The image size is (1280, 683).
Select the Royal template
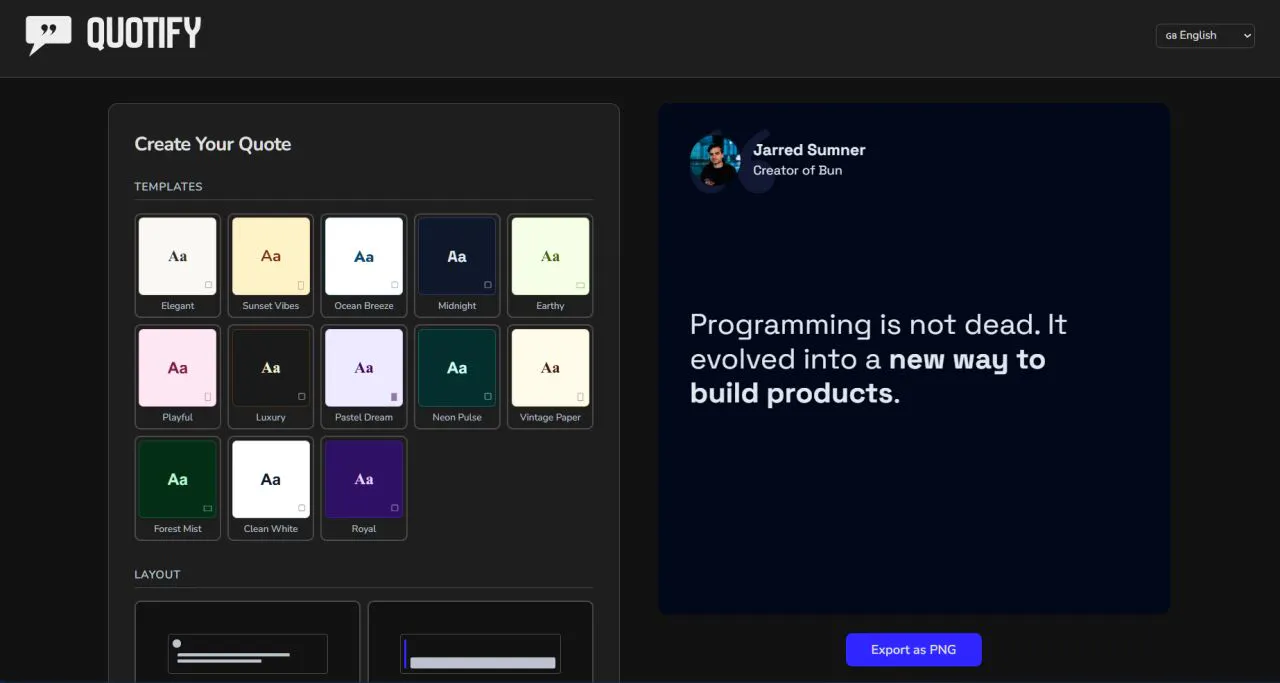(x=364, y=488)
